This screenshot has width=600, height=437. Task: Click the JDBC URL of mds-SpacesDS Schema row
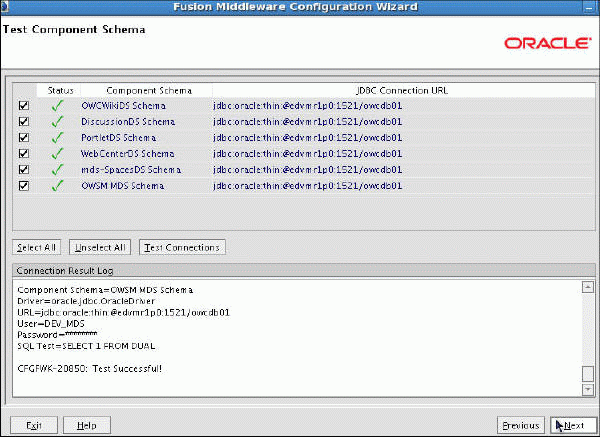tap(308, 170)
